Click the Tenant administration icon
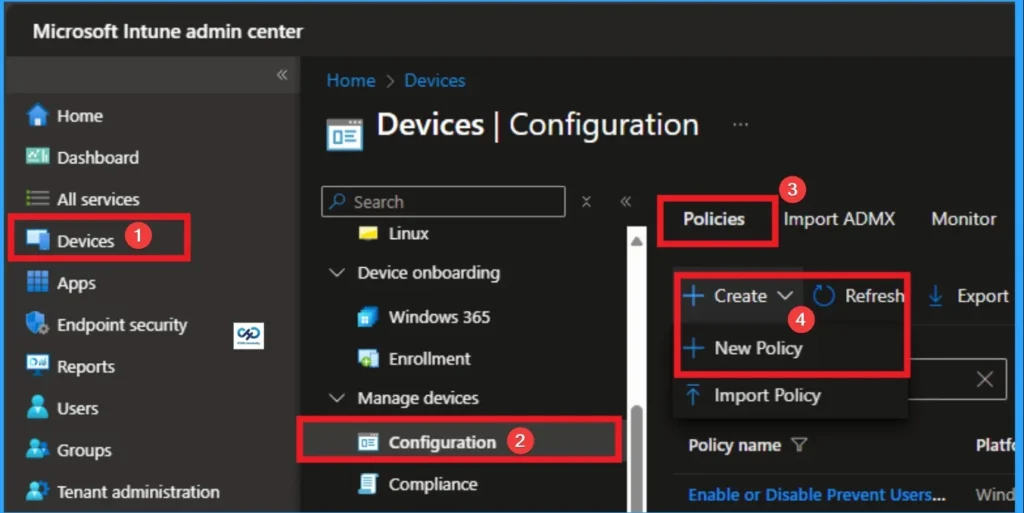1024x513 pixels. (37, 491)
